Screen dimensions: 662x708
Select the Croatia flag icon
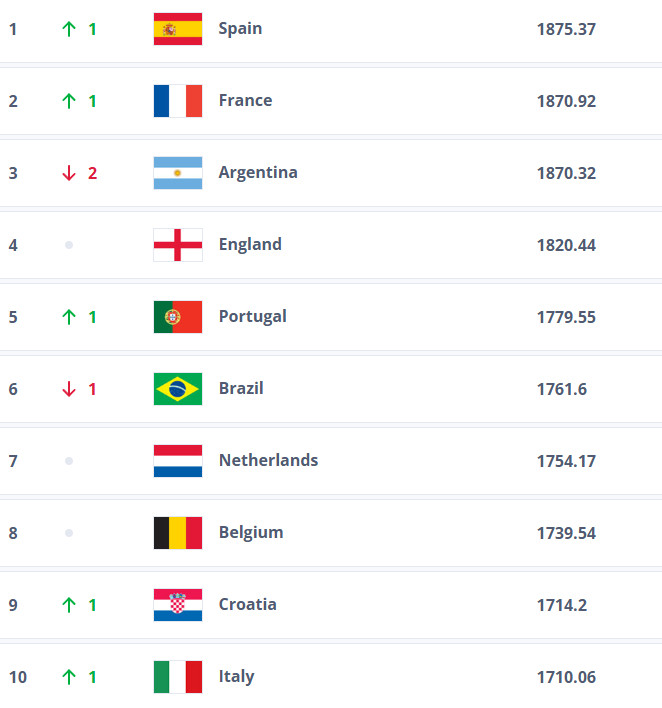pyautogui.click(x=178, y=605)
